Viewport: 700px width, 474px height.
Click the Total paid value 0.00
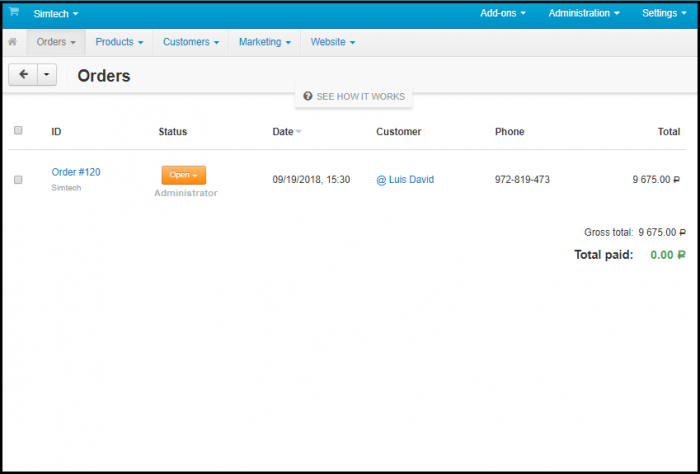click(667, 255)
